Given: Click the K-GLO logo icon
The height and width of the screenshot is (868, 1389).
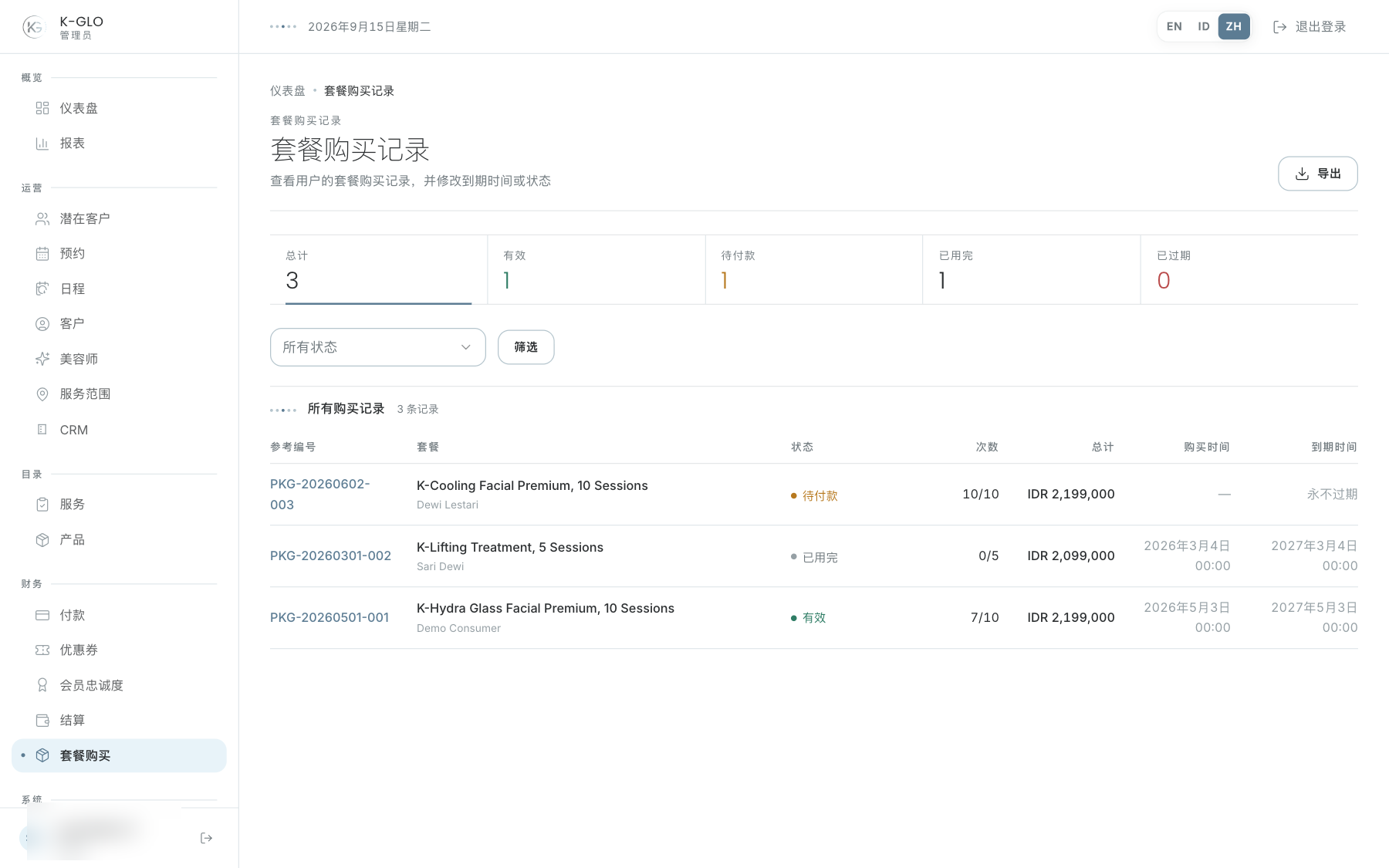Looking at the screenshot, I should 34,27.
